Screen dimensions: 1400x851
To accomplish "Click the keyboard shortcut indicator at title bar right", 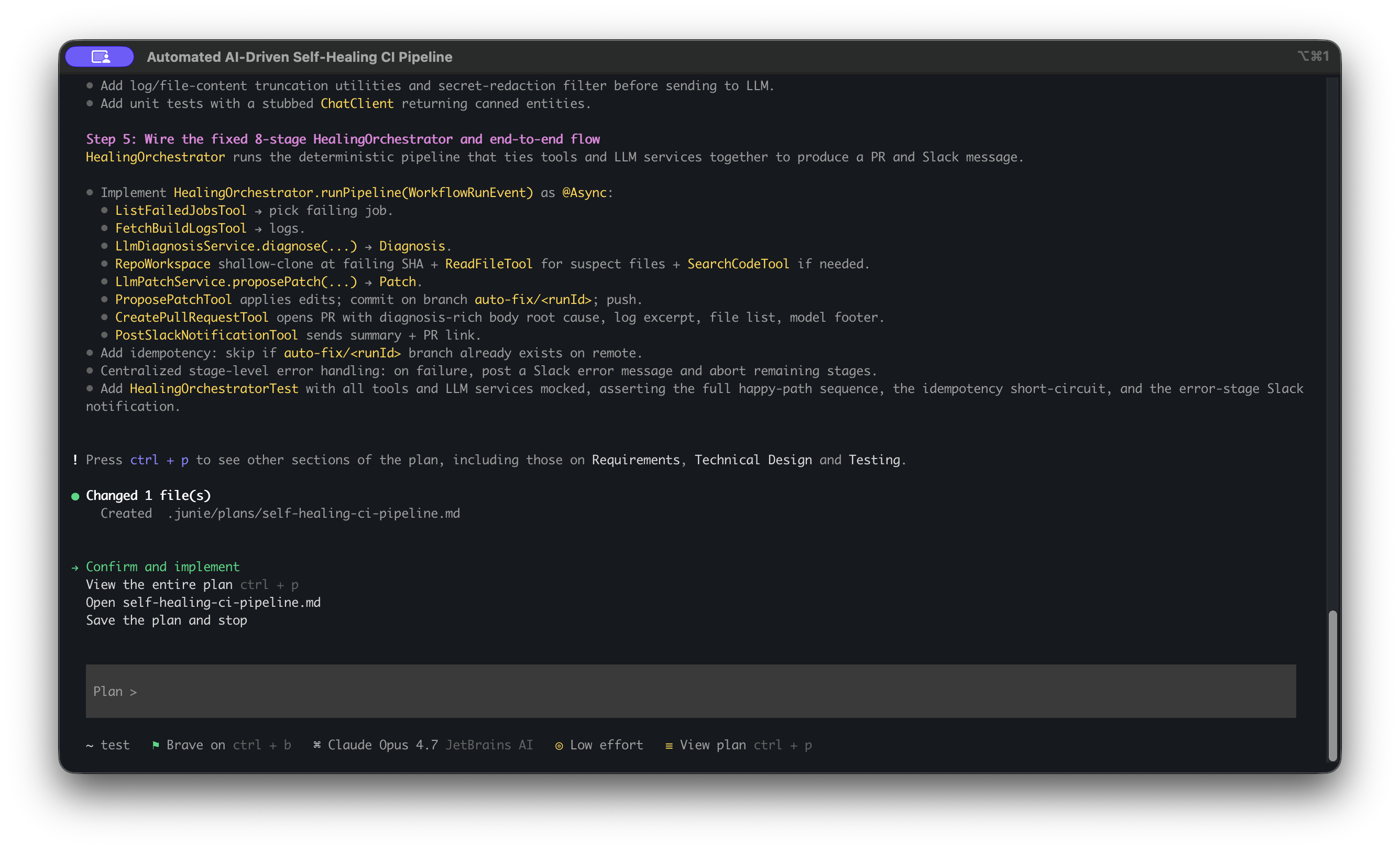I will point(1313,56).
